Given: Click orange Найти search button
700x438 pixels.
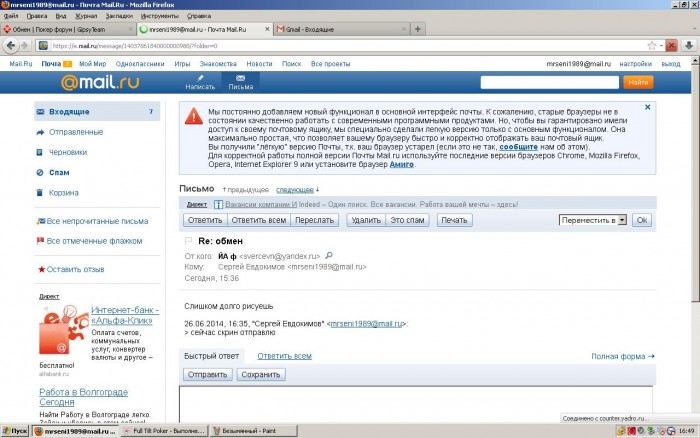Looking at the screenshot, I should (x=638, y=82).
